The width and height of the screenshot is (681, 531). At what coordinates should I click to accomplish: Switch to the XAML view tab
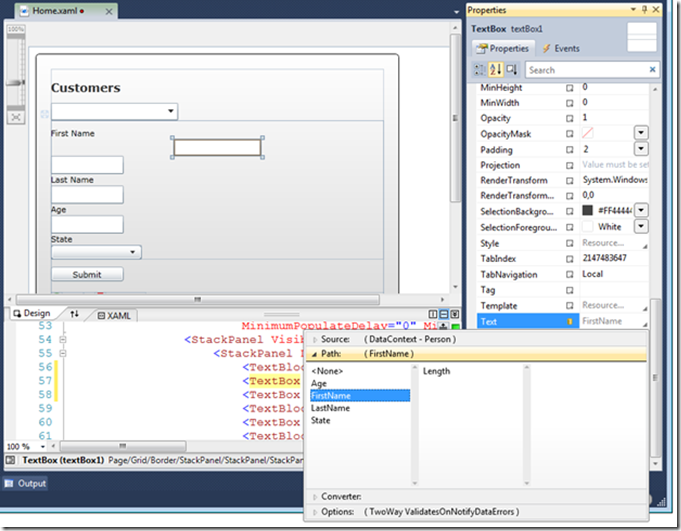pos(114,316)
